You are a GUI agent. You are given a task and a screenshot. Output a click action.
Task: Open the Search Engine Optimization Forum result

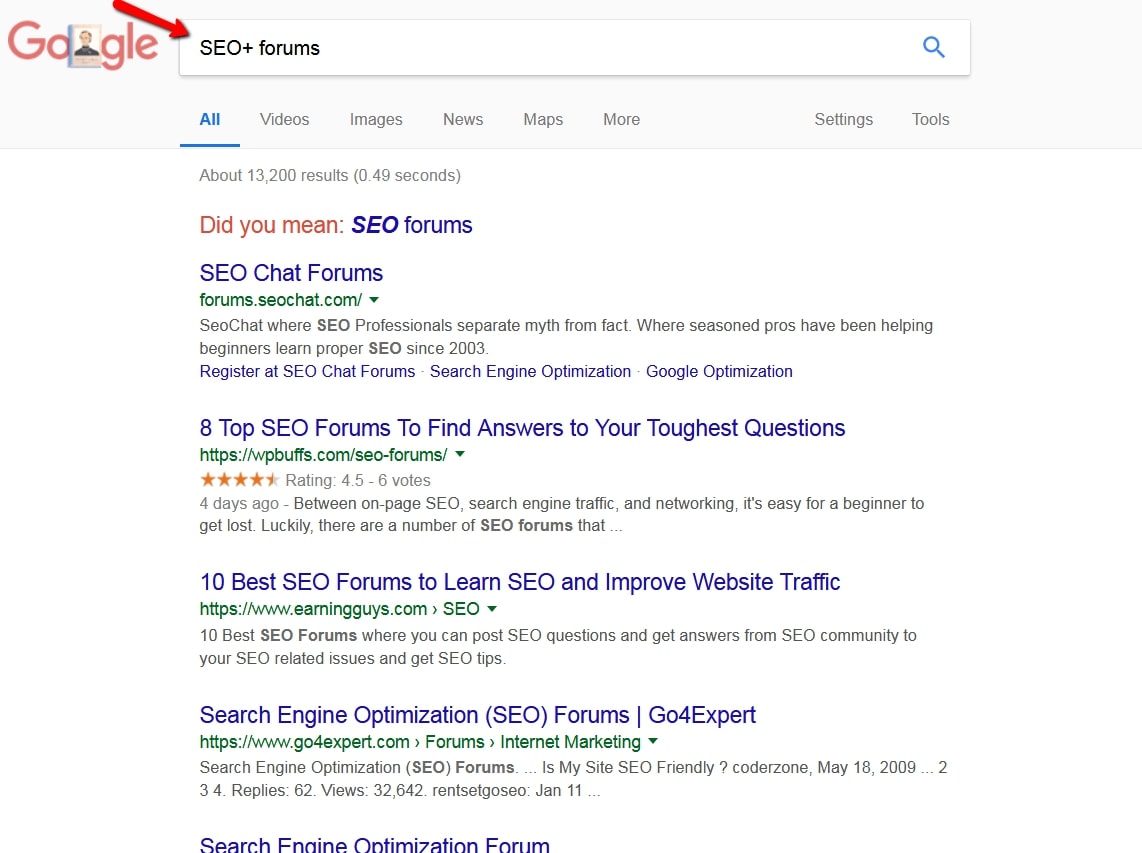coord(374,844)
